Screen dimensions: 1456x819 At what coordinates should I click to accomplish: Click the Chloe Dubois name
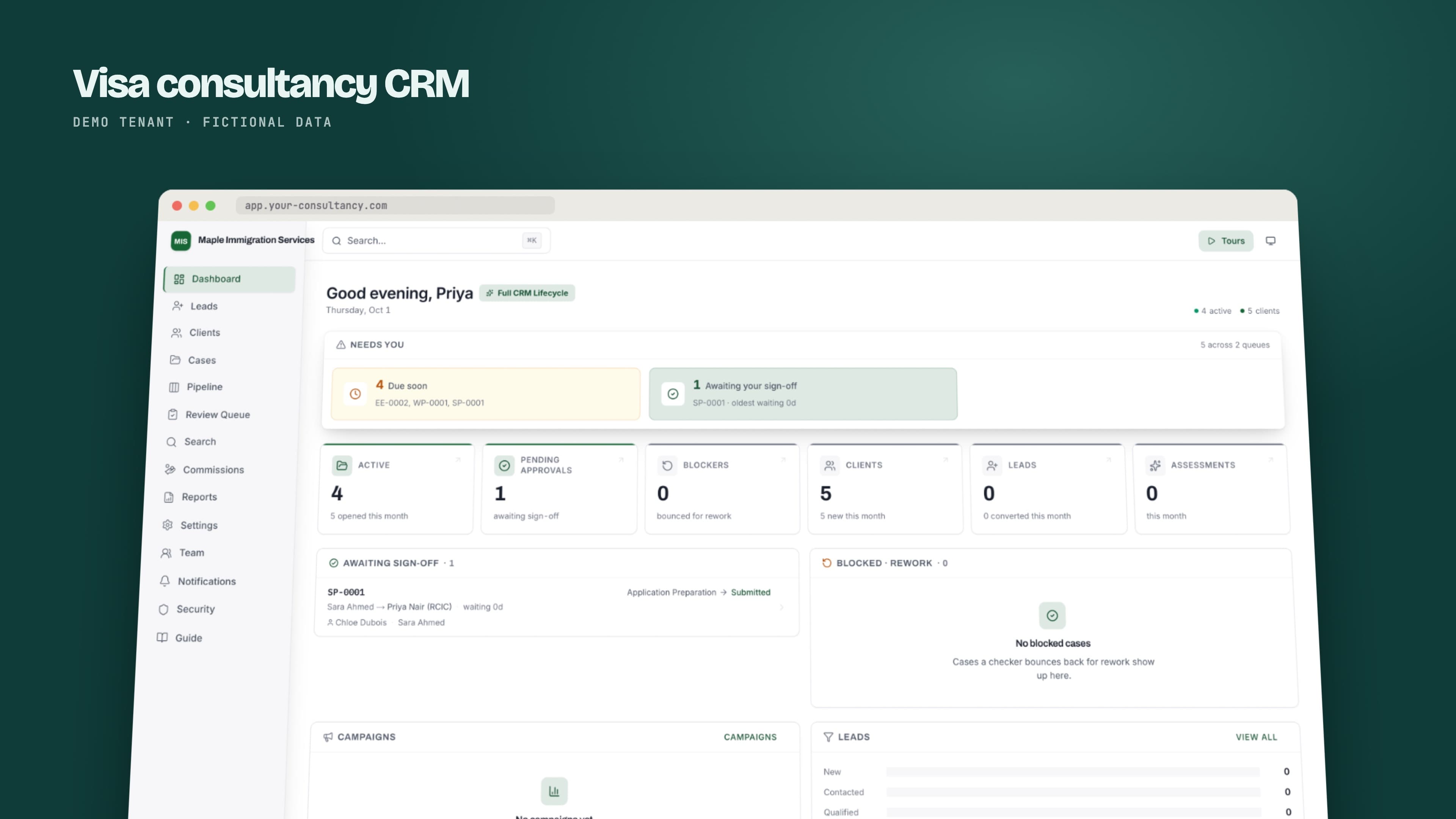[361, 622]
